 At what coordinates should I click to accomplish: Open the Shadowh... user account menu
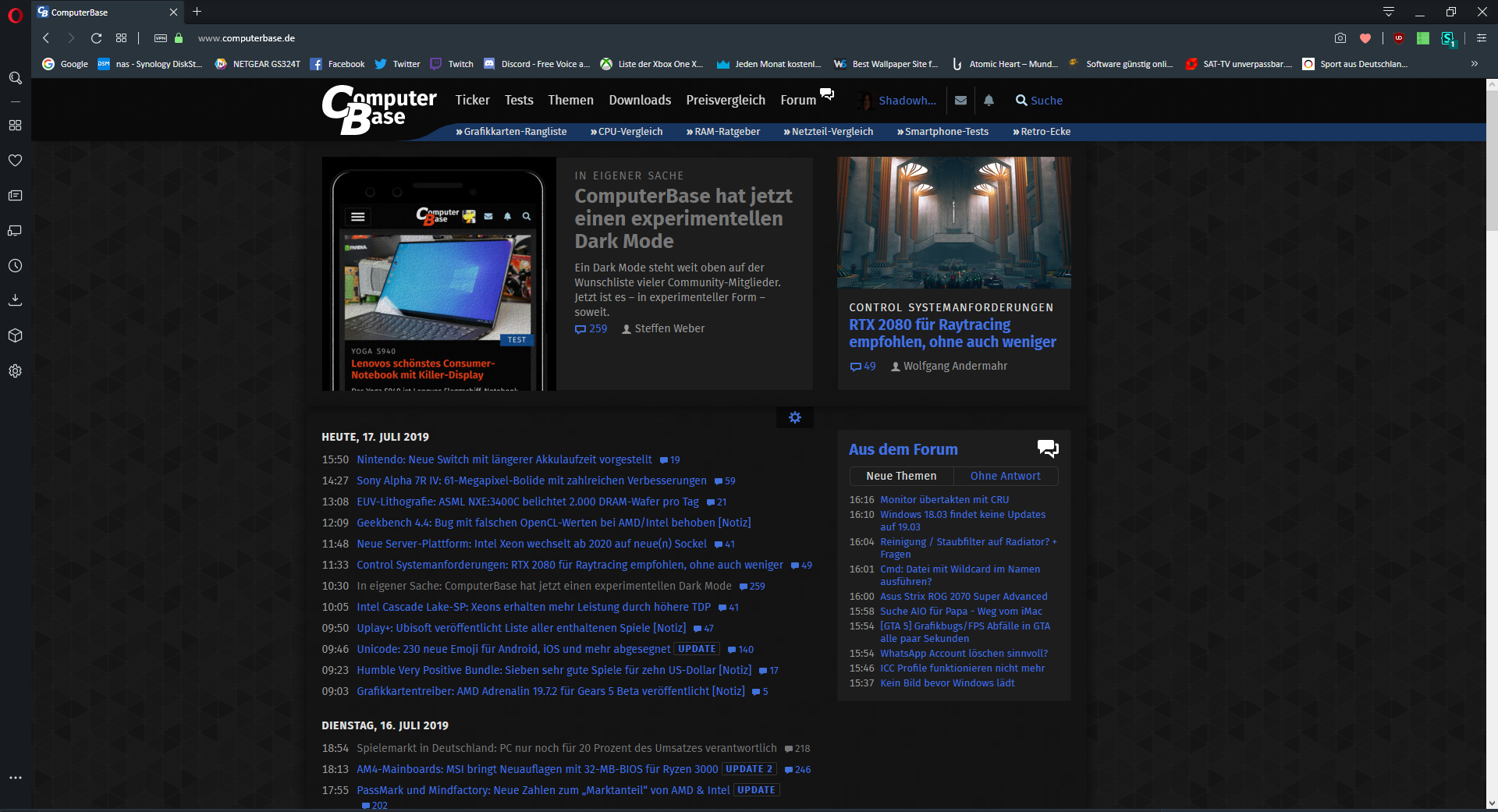click(x=897, y=101)
